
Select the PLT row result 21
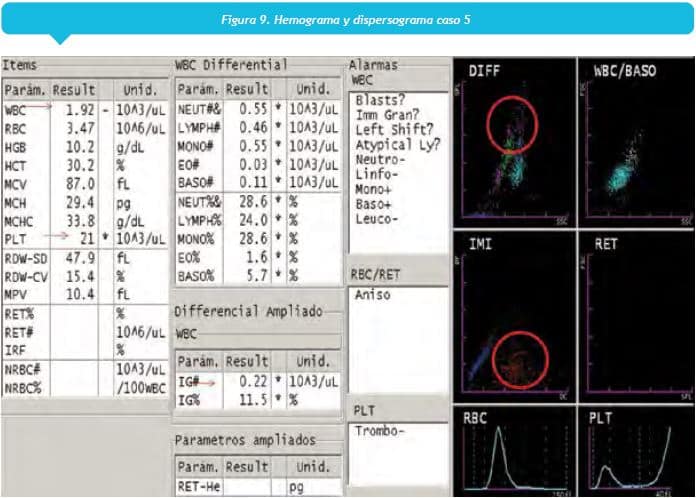pos(86,240)
